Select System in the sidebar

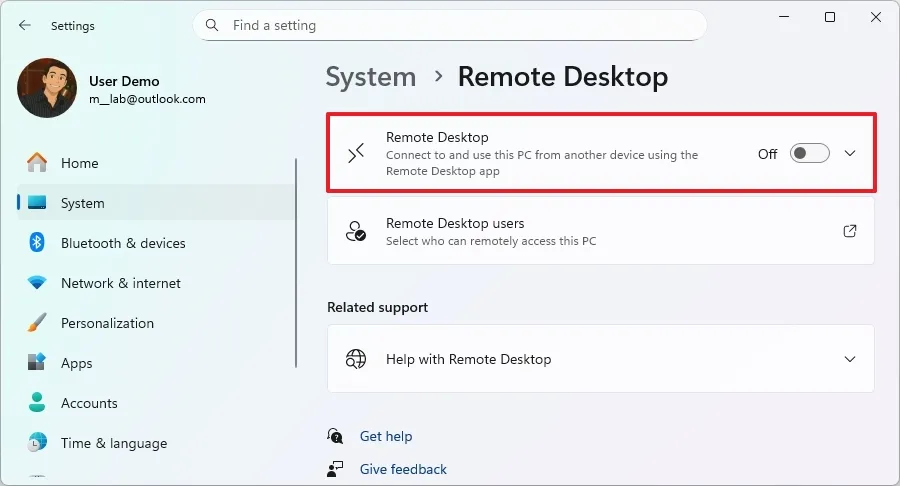82,203
